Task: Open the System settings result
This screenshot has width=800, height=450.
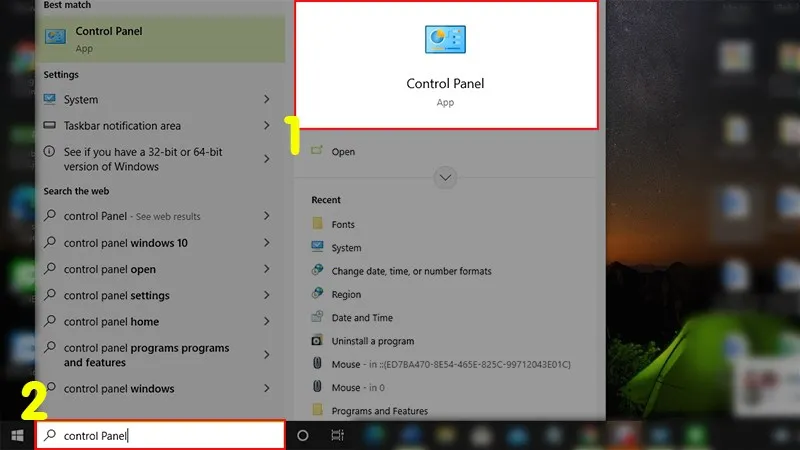Action: coord(160,99)
